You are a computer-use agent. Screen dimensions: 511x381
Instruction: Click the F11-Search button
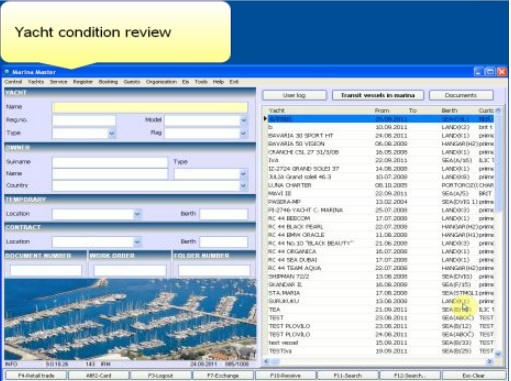[347, 375]
